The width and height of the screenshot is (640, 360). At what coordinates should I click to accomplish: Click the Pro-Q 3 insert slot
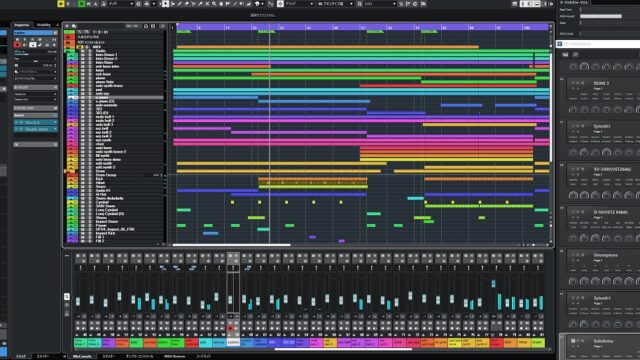(x=36, y=122)
